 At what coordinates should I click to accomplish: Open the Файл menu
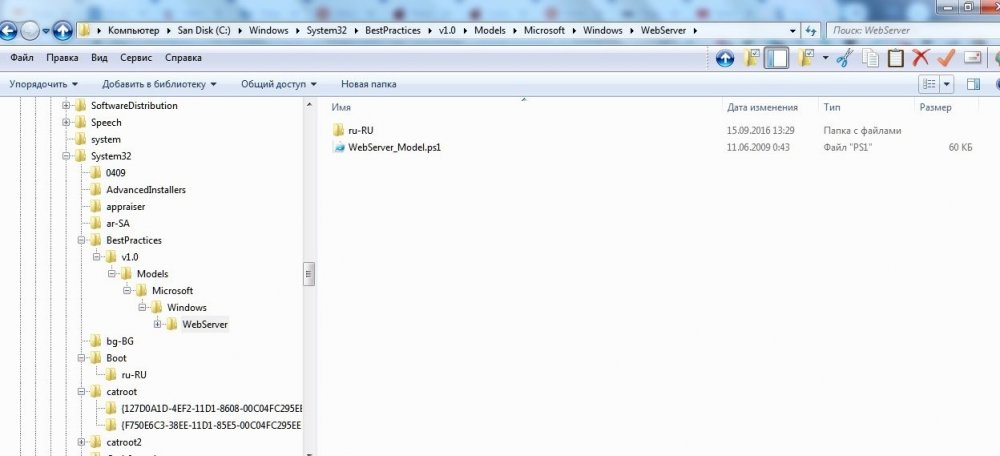(22, 57)
